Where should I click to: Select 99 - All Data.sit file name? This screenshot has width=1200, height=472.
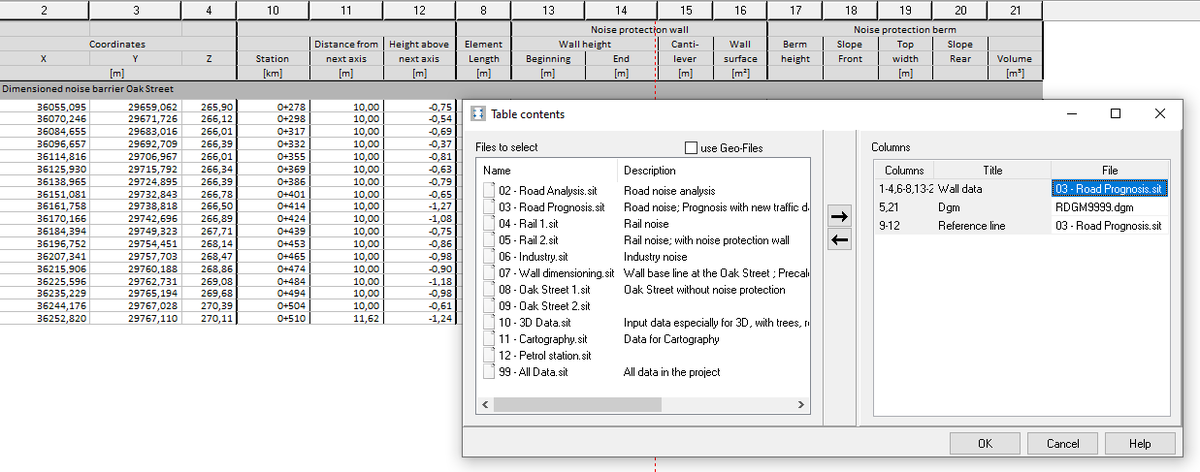532,372
